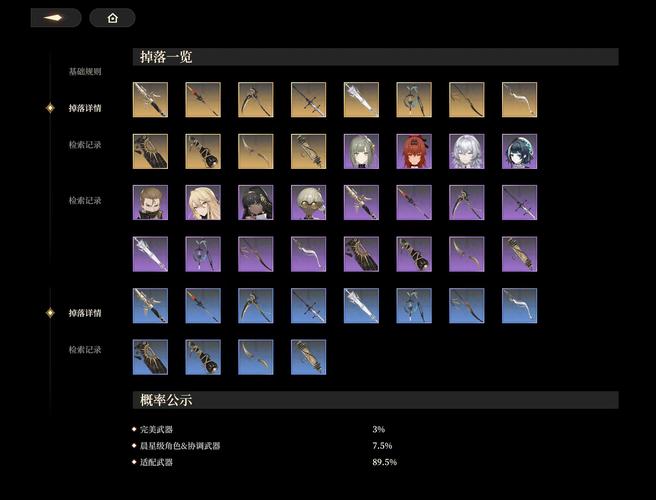Select the blue white bow icon
Image resolution: width=656 pixels, height=500 pixels.
coord(519,305)
